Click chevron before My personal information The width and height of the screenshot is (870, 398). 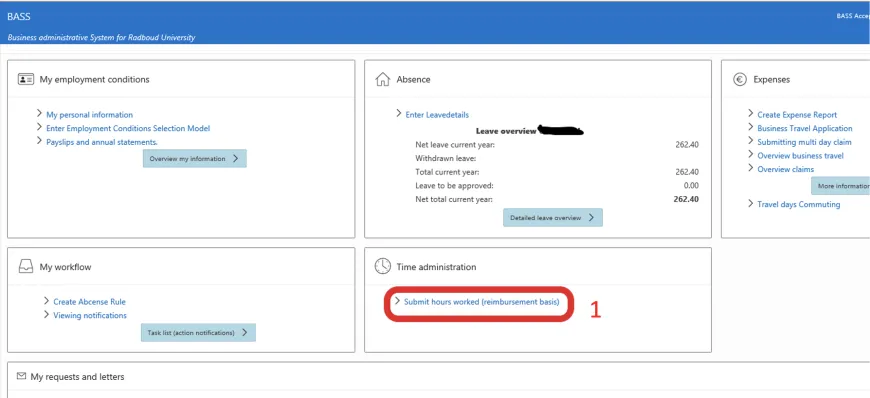coord(39,113)
